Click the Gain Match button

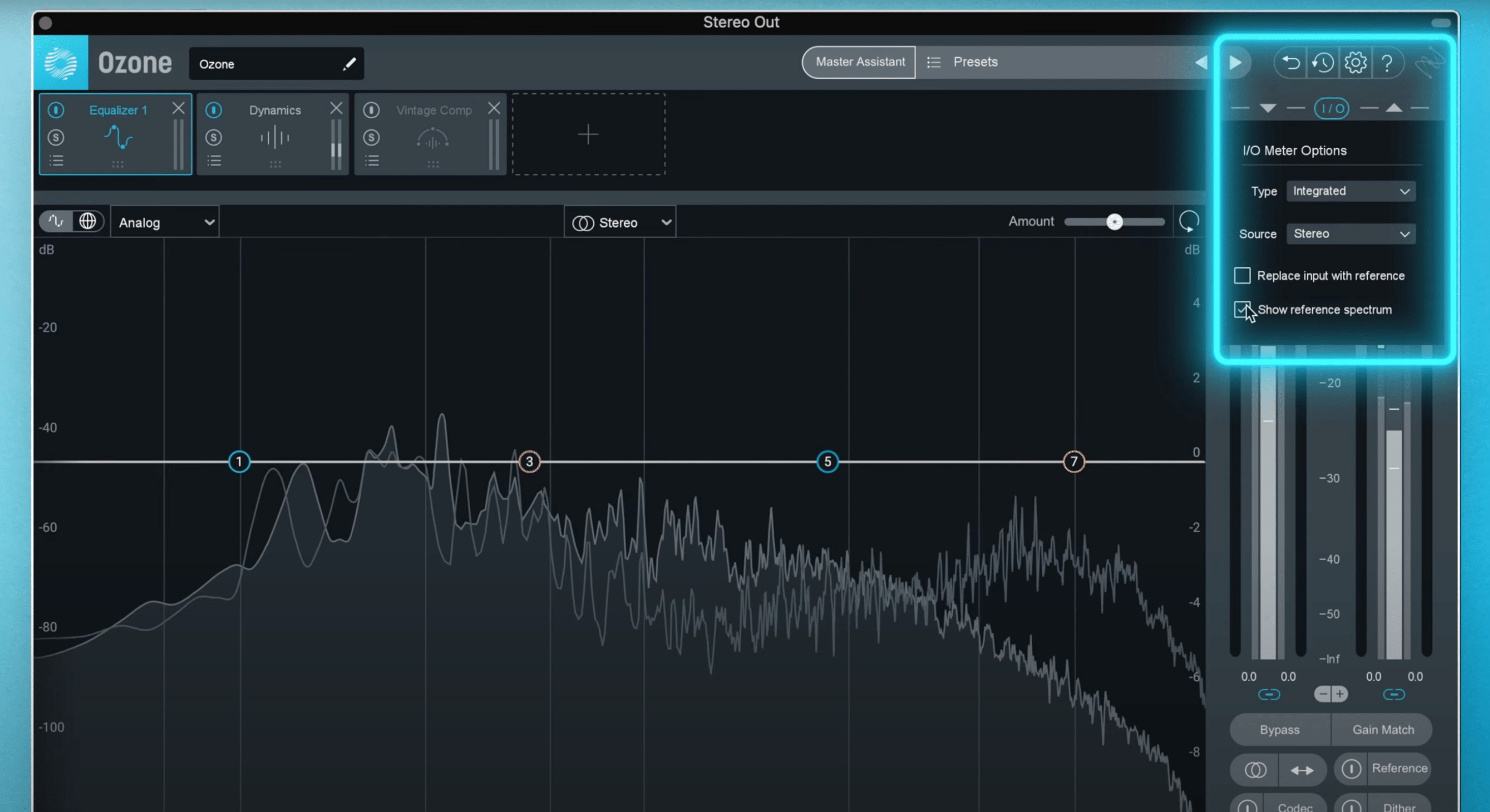tap(1382, 730)
